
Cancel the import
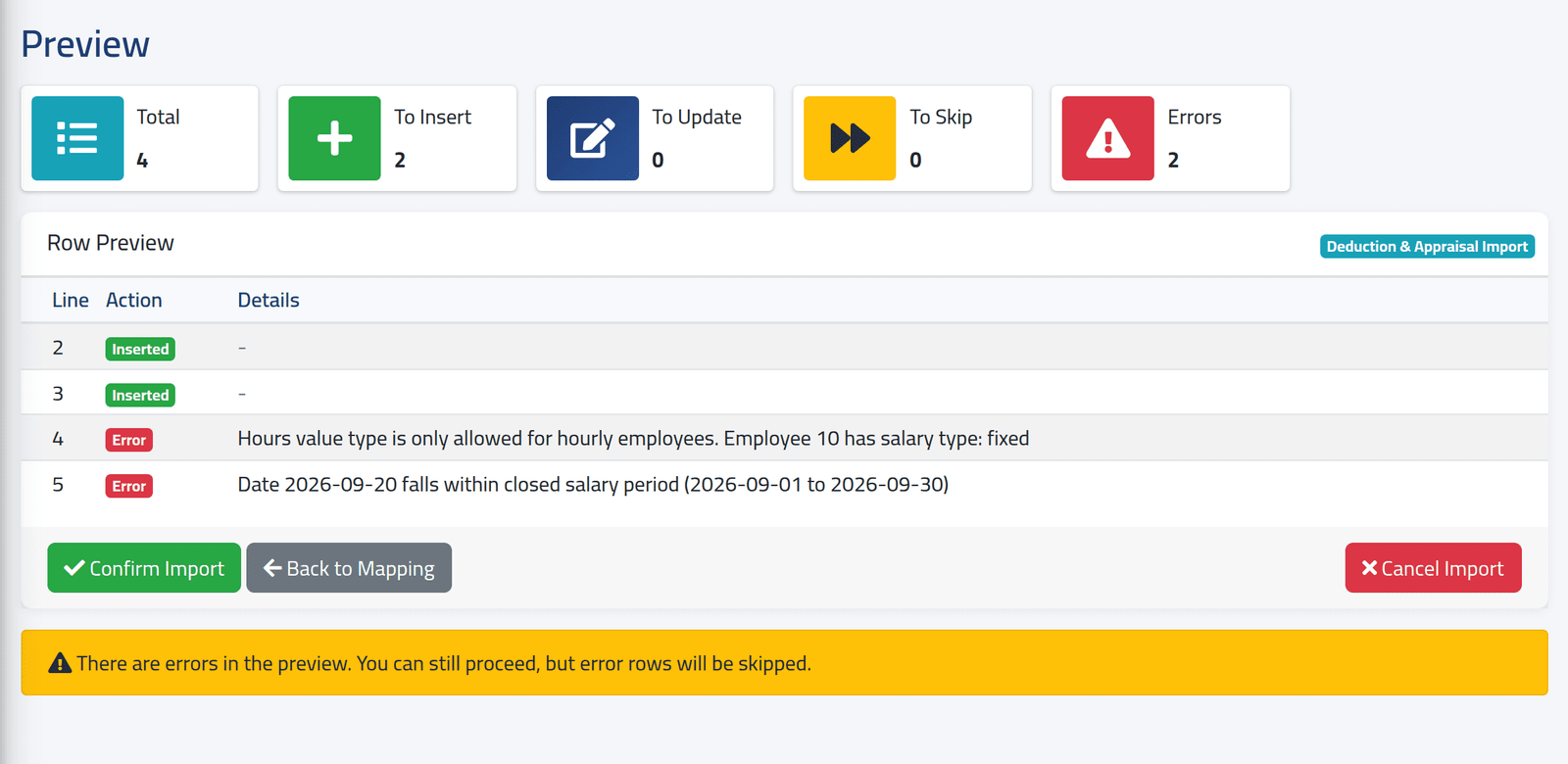coord(1433,568)
